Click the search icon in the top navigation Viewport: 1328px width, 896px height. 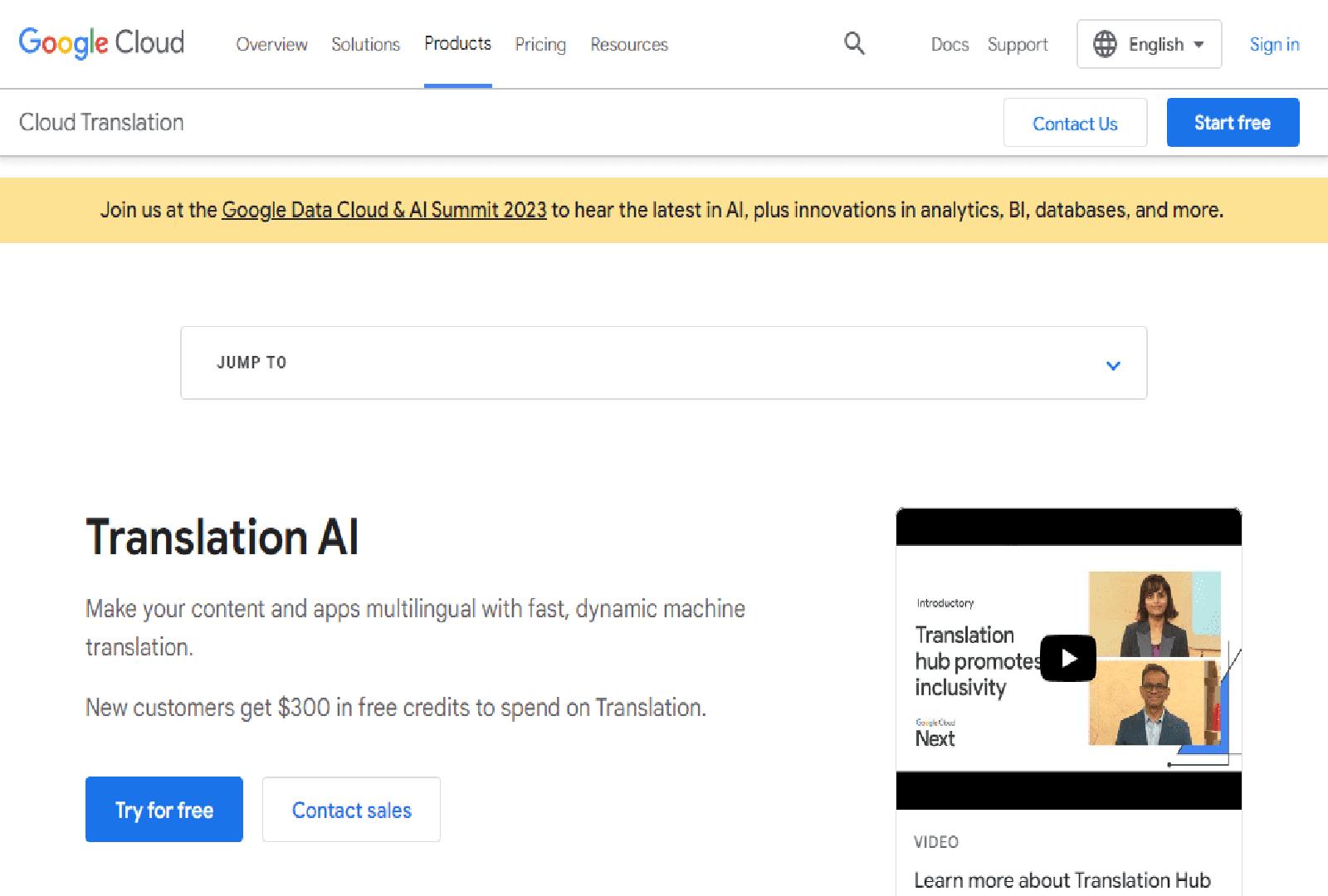pos(853,44)
